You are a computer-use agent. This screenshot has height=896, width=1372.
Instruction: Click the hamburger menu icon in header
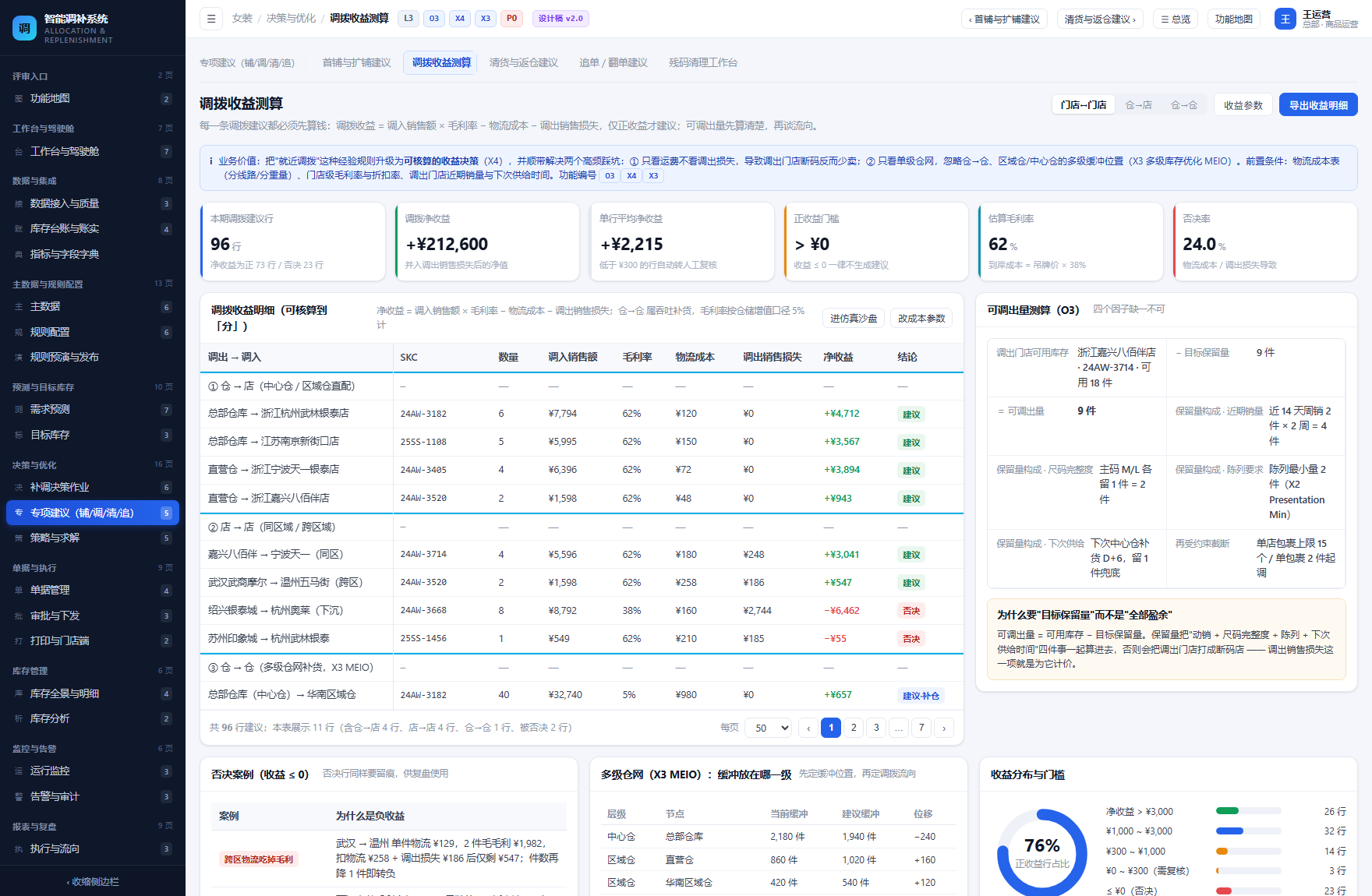coord(210,19)
